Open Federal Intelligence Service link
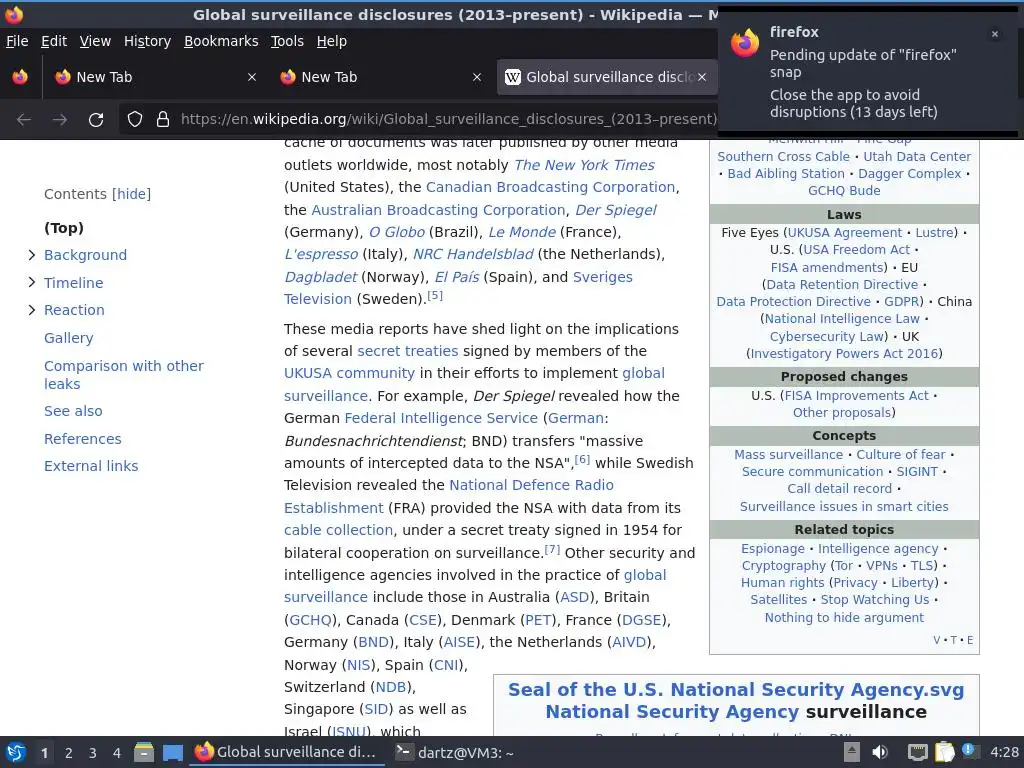Screen dimensions: 1024x768 click(x=441, y=418)
